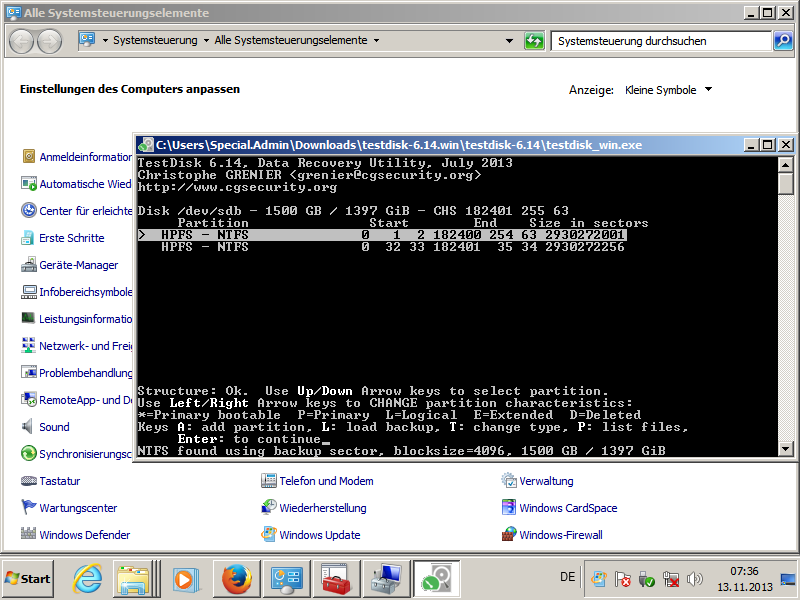This screenshot has height=600, width=800.
Task: Click 'Einstellungen des Computers anpassen' heading
Action: coord(130,89)
